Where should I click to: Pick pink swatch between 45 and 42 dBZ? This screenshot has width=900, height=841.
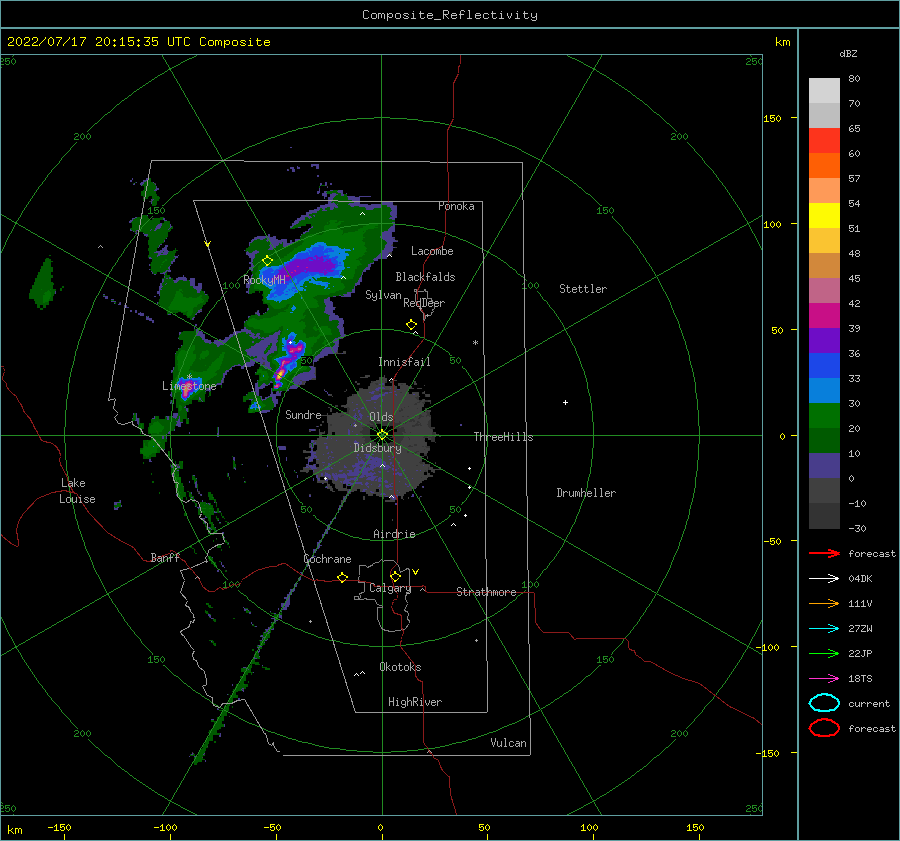pyautogui.click(x=824, y=291)
